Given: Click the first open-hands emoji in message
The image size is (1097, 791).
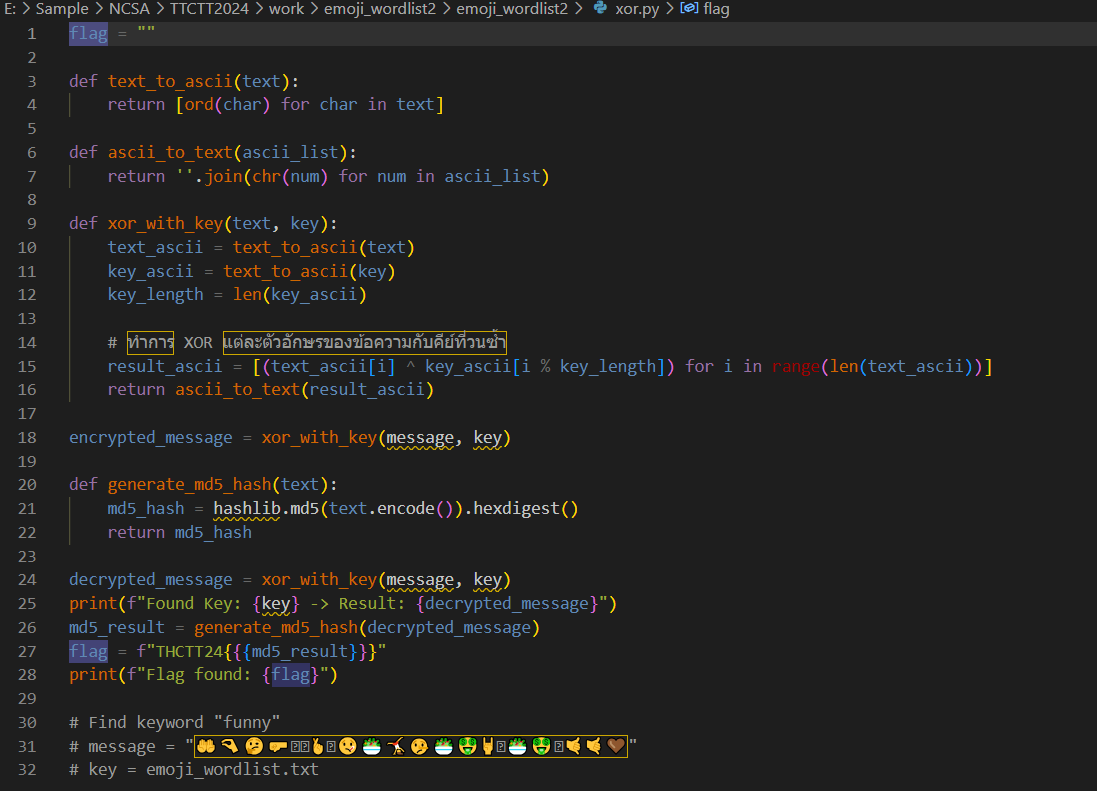Looking at the screenshot, I should click(207, 746).
